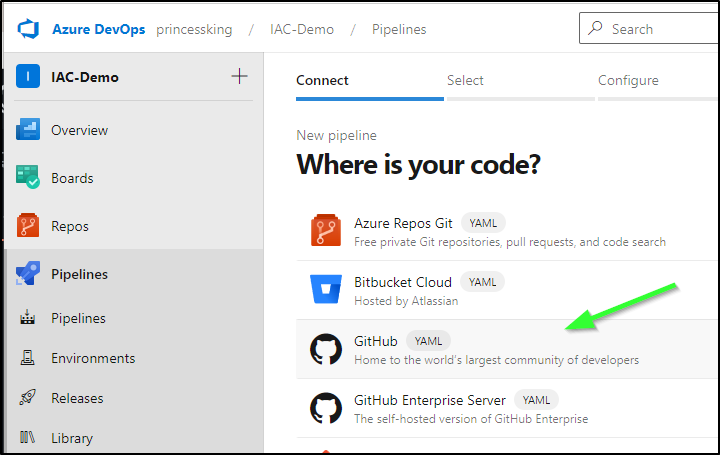Select the bold Pipelines hub label
This screenshot has height=455, width=720.
79,274
